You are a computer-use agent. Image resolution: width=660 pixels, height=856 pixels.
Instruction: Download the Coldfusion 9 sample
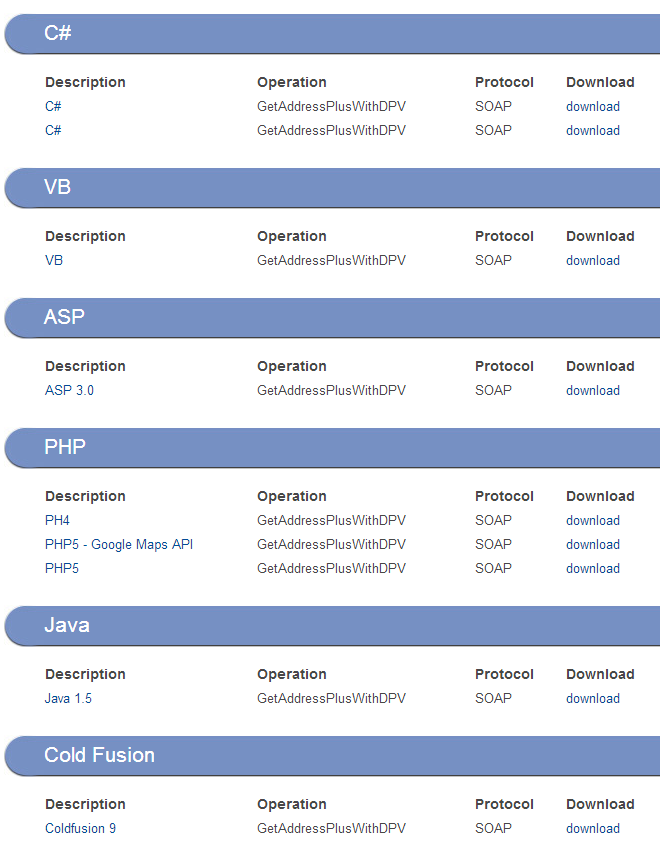pyautogui.click(x=593, y=828)
